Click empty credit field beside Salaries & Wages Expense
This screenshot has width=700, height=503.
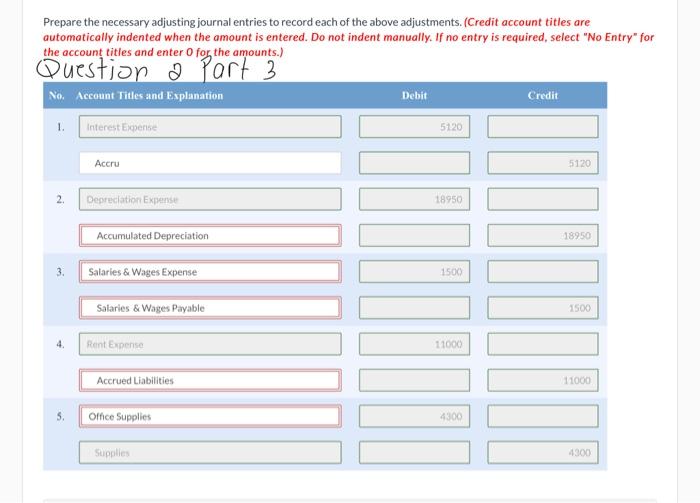pyautogui.click(x=543, y=271)
